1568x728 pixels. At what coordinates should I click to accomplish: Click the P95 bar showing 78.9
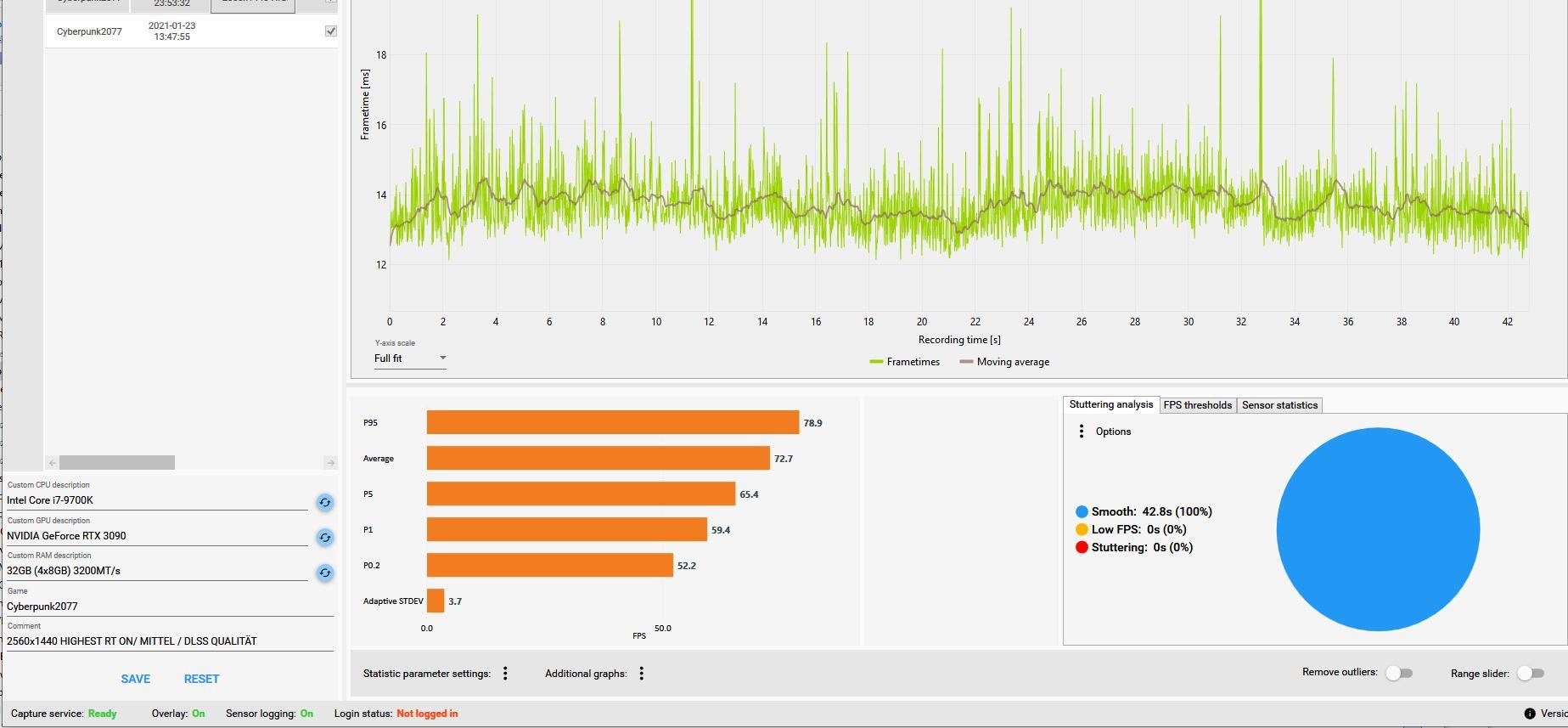tap(613, 422)
